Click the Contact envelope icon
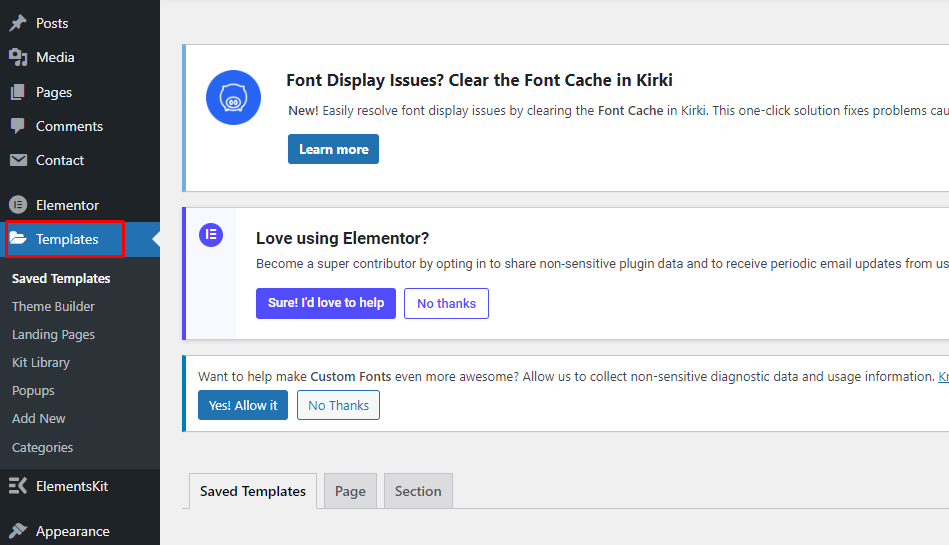The image size is (949, 545). click(18, 160)
